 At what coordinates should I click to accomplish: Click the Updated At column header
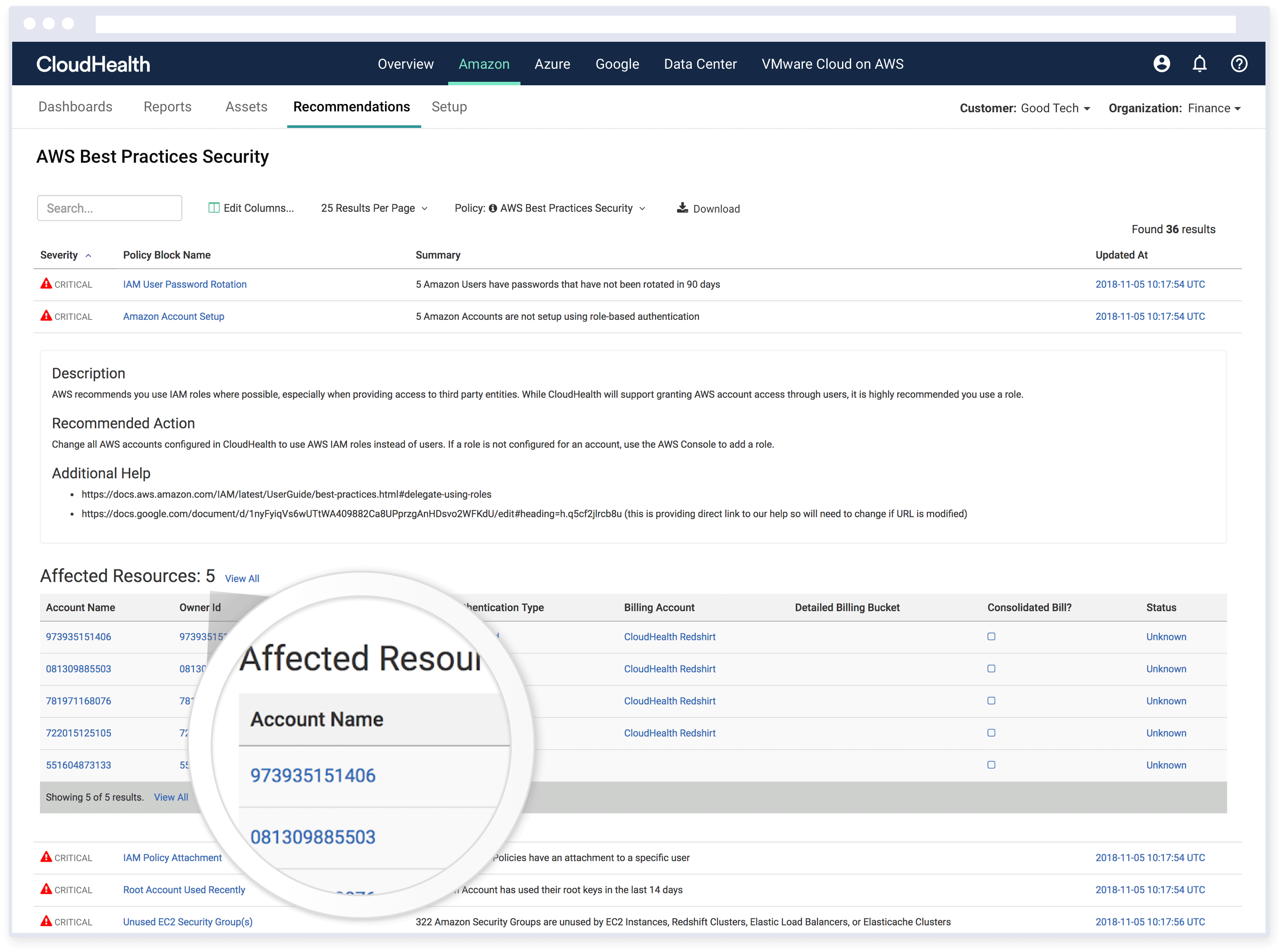[1121, 255]
